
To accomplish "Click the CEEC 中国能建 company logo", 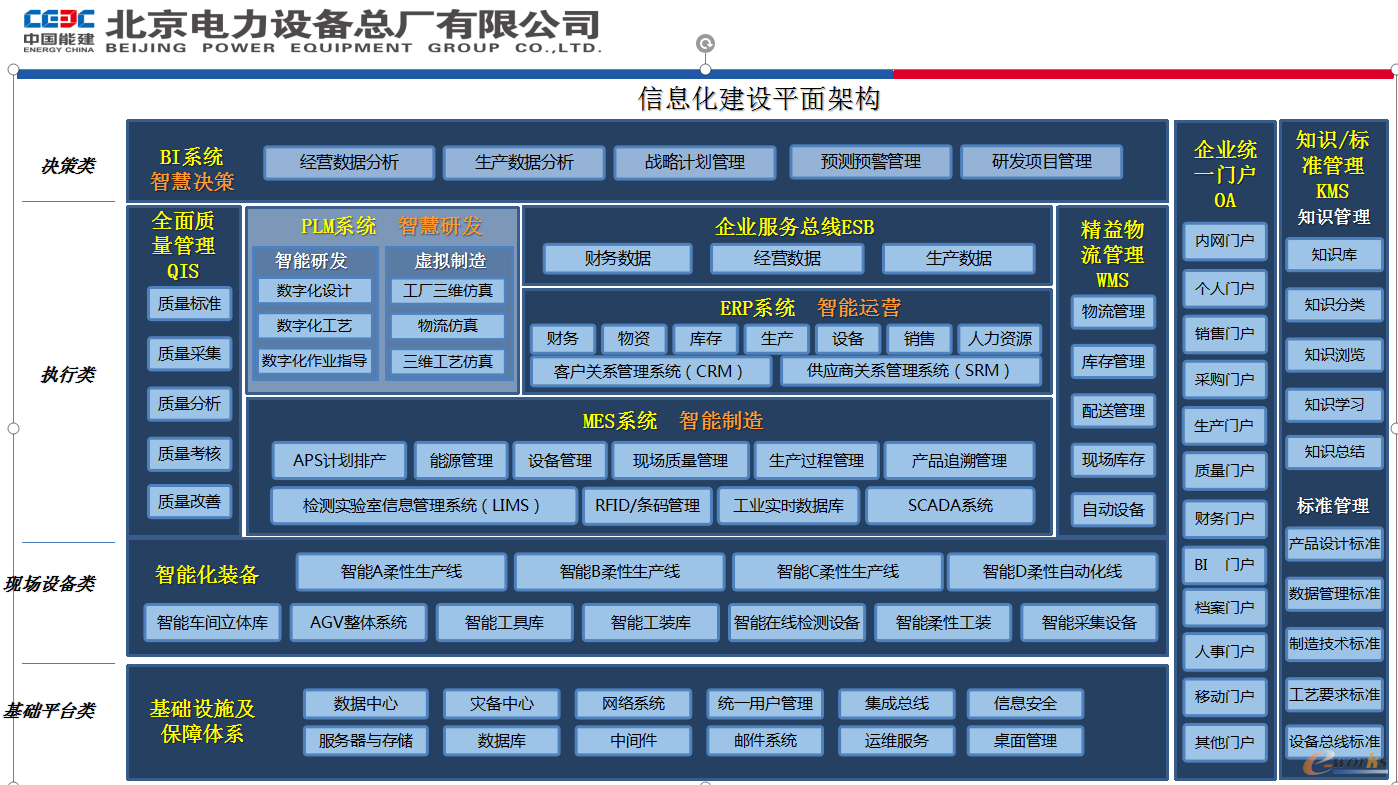I will coord(59,30).
